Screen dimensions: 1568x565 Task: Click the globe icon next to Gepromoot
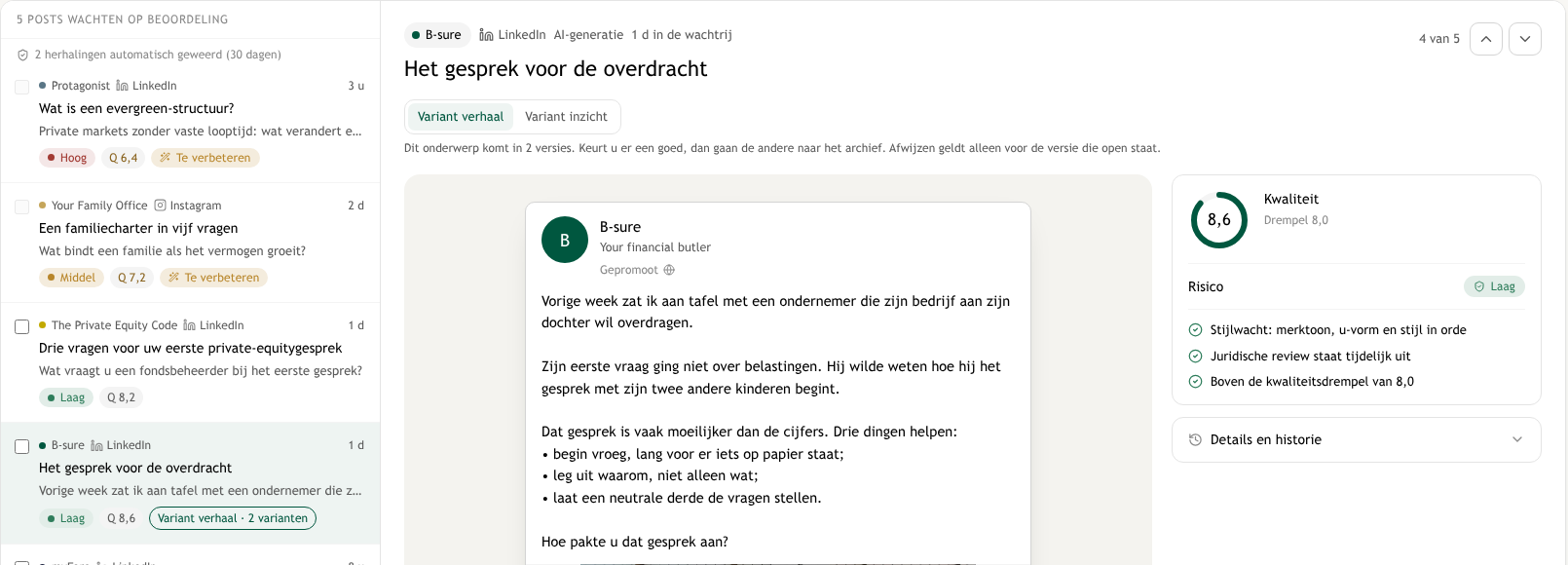pyautogui.click(x=669, y=270)
